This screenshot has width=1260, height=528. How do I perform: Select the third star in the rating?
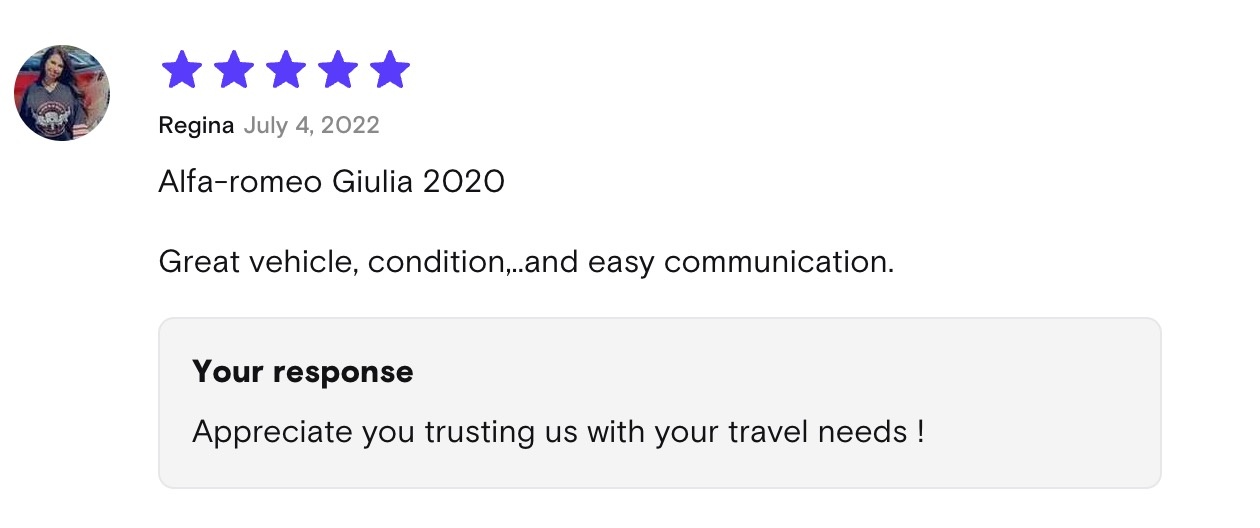point(286,71)
